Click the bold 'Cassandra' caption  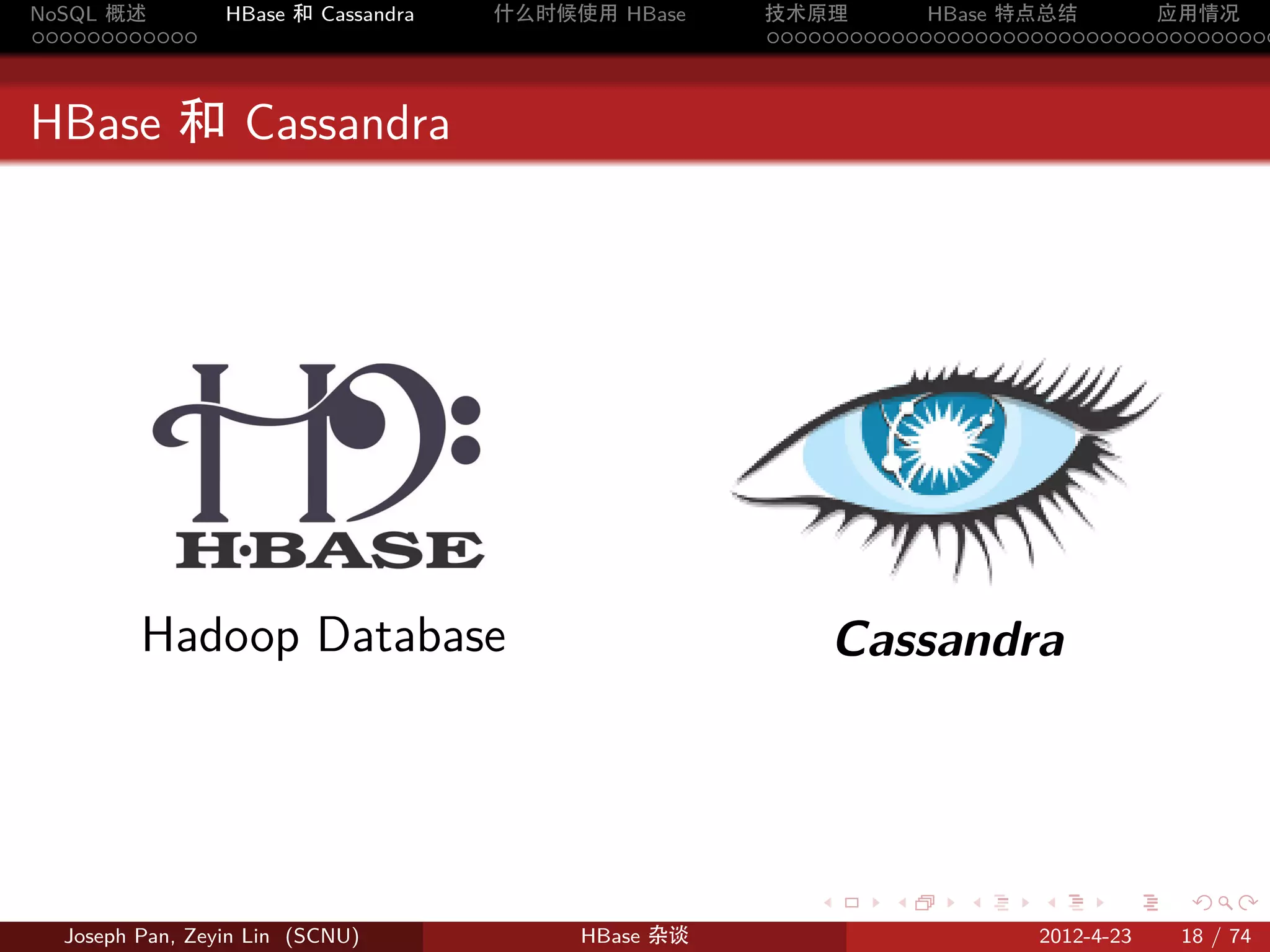click(x=949, y=639)
